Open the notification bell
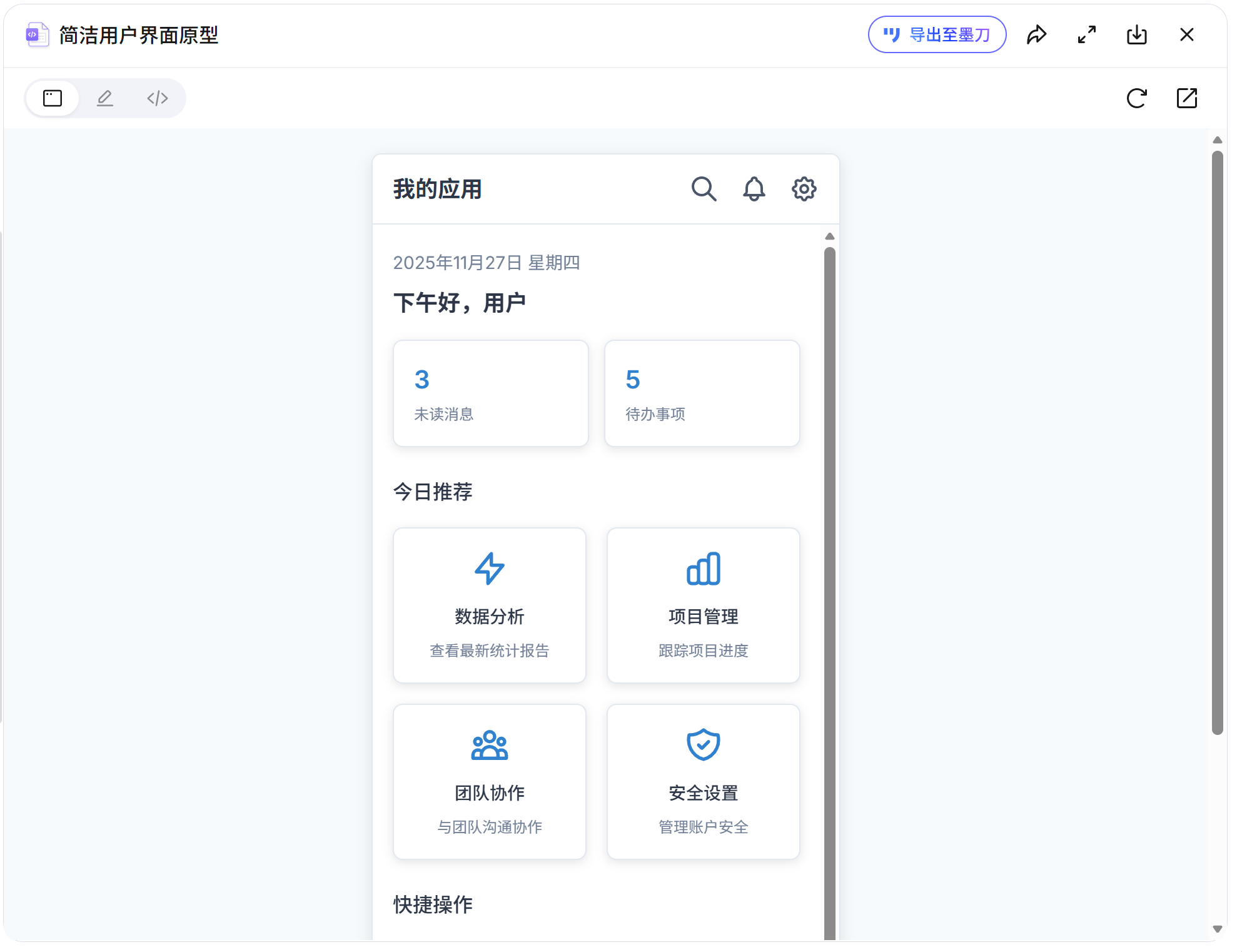This screenshot has height=952, width=1242. (754, 189)
